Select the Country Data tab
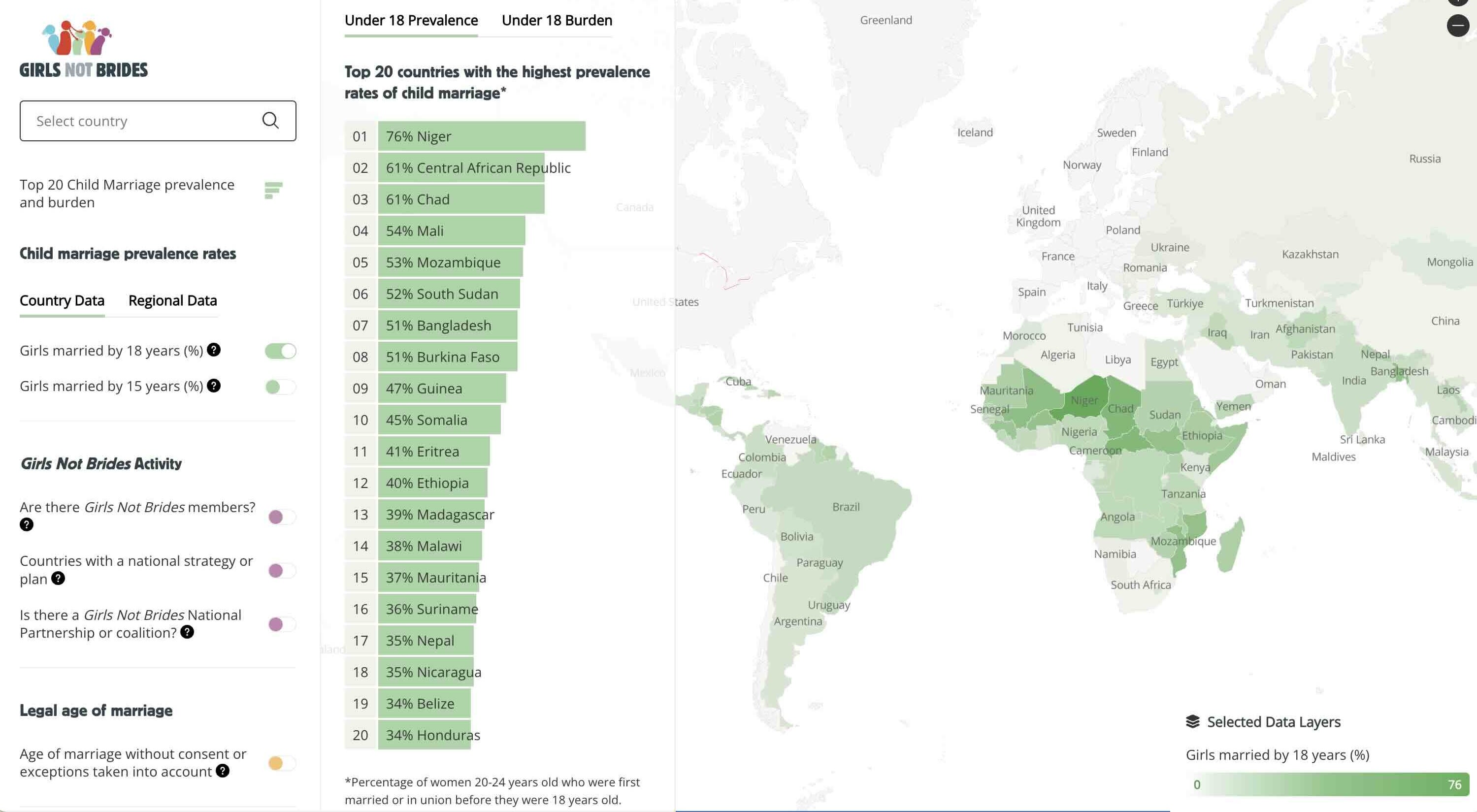Screen dimensions: 1477x812 tap(62, 300)
